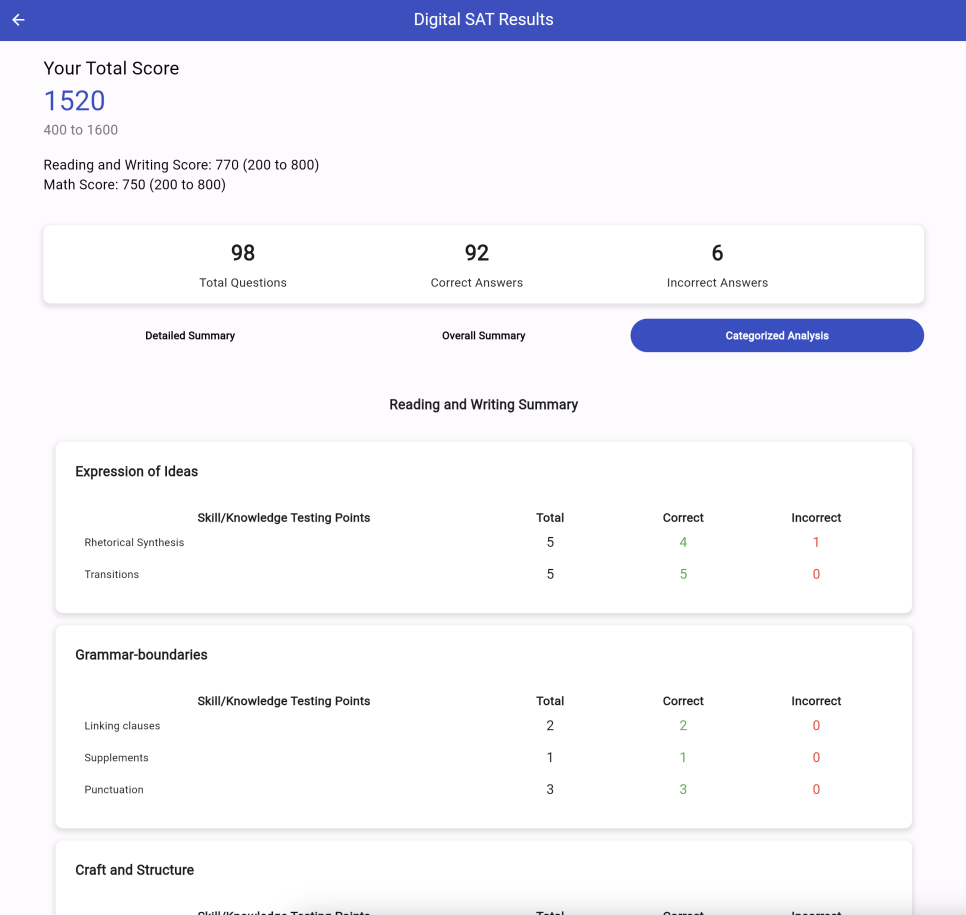The height and width of the screenshot is (915, 966).
Task: Click the Transitions skill row
Action: point(112,575)
